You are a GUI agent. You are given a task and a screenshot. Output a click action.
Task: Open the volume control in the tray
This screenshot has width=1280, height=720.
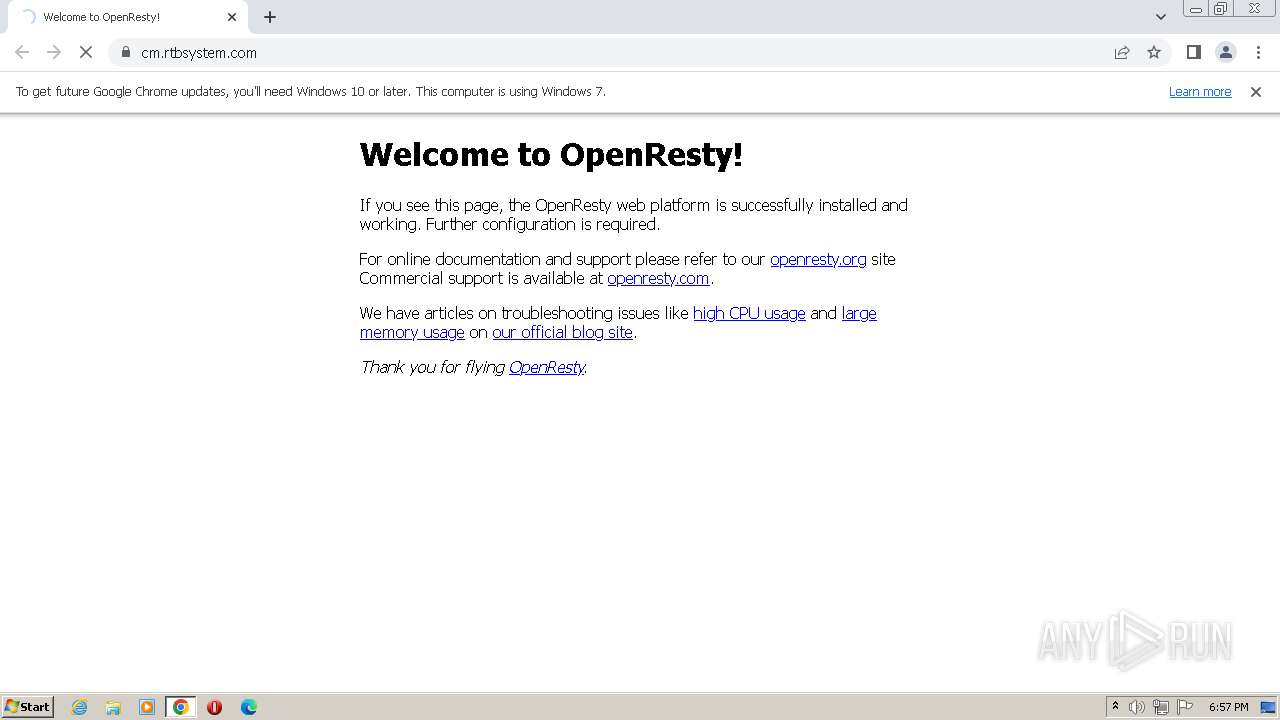coord(1136,707)
